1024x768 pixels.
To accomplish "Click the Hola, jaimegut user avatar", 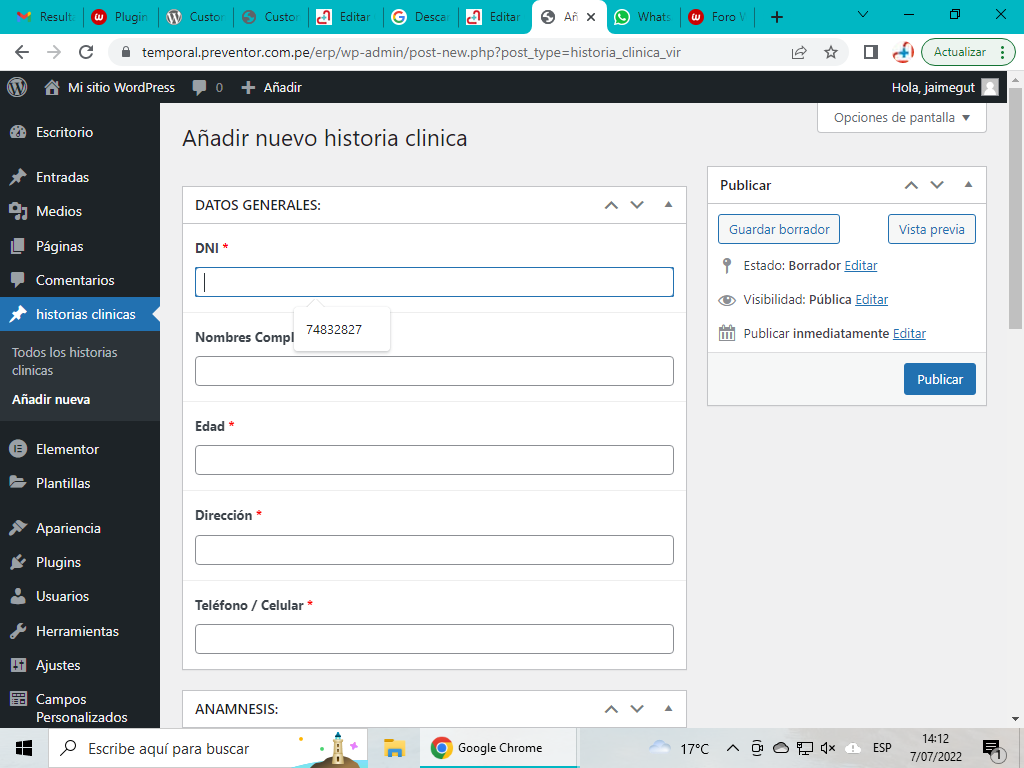I will (x=990, y=88).
